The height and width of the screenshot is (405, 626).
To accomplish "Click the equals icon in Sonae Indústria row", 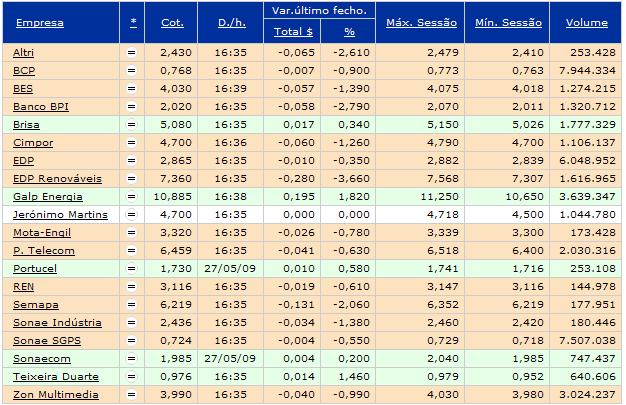I will [131, 322].
